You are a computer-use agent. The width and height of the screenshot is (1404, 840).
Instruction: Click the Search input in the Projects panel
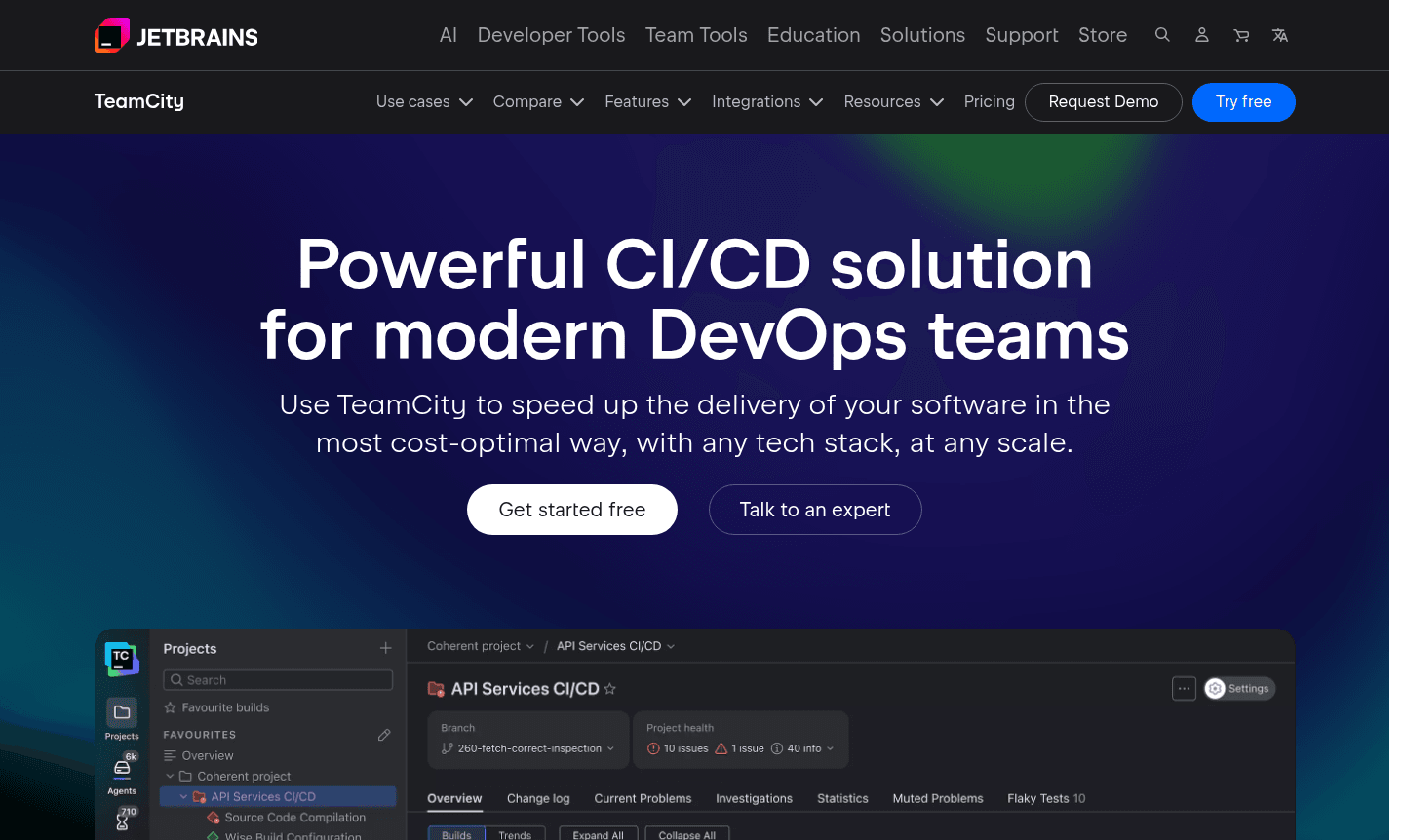(x=278, y=679)
